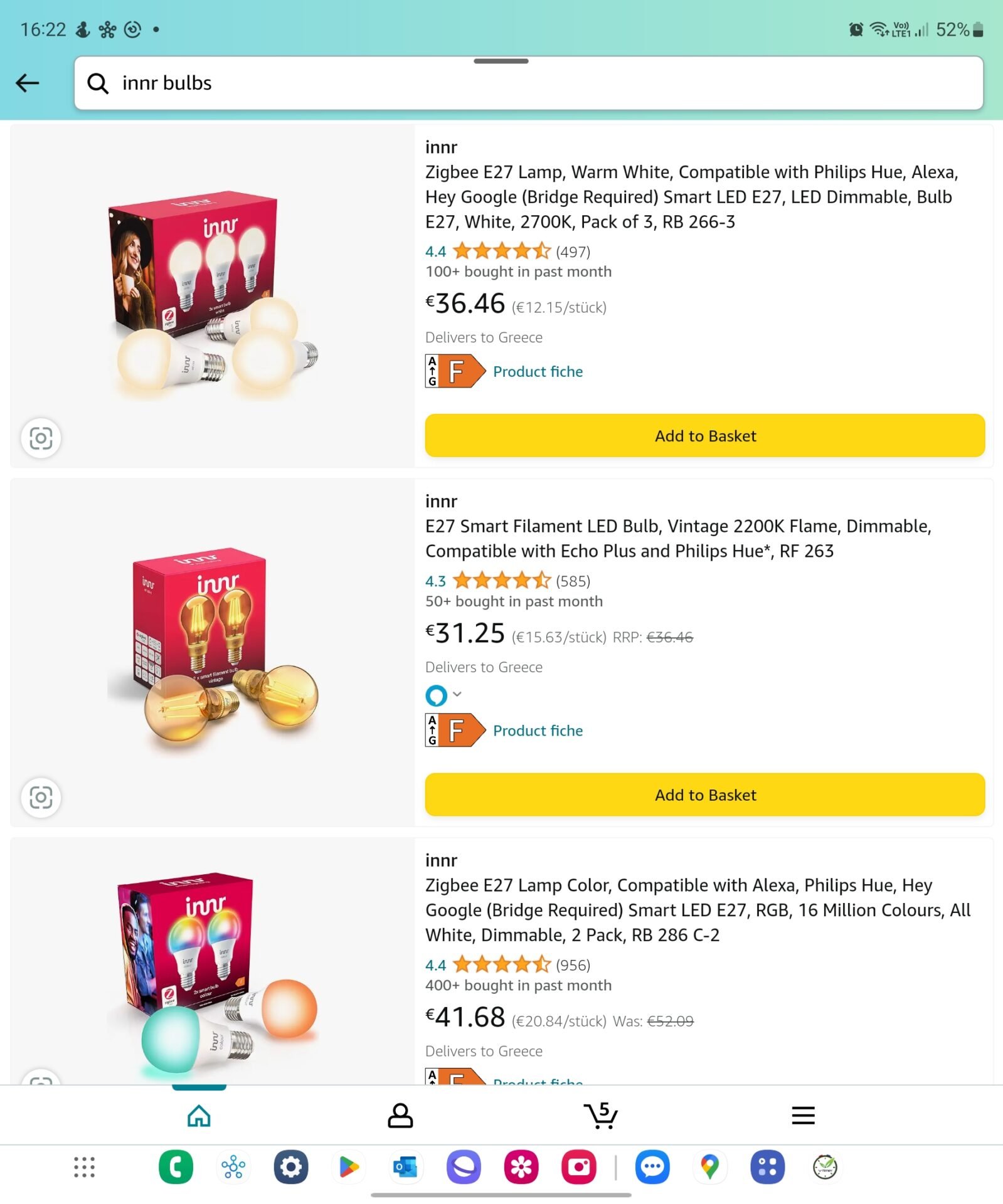This screenshot has height=1204, width=1003.
Task: Add the Zigbee E27 Warm White 3-pack to basket
Action: point(704,436)
